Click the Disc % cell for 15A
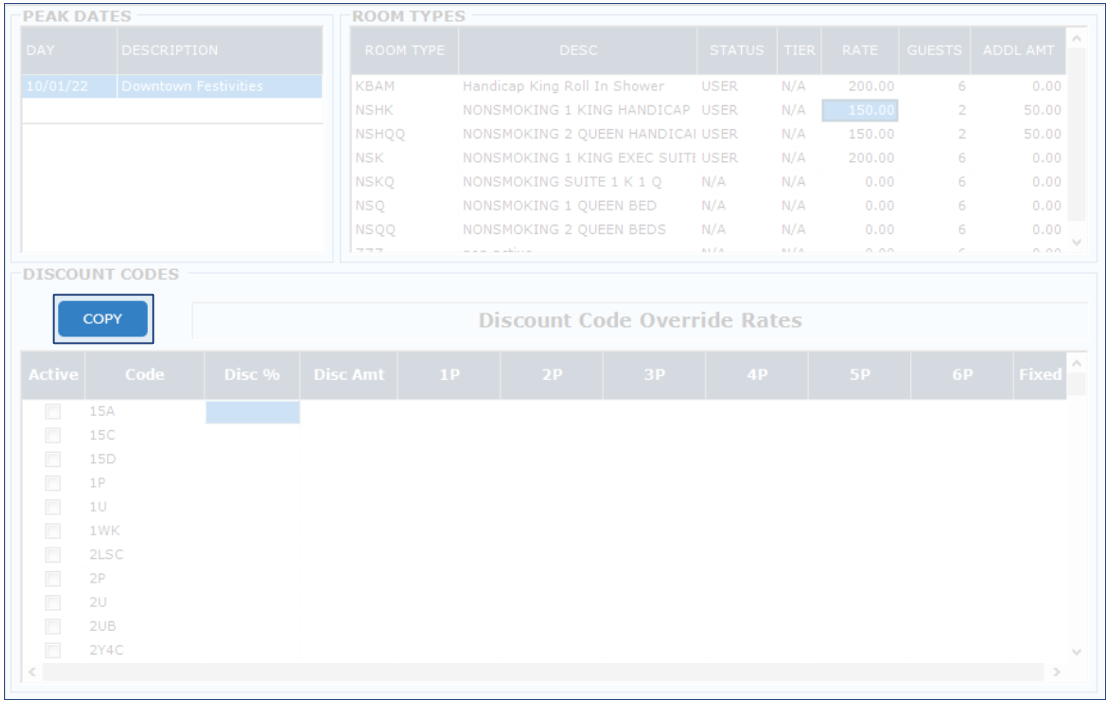This screenshot has width=1111, height=704. point(252,412)
